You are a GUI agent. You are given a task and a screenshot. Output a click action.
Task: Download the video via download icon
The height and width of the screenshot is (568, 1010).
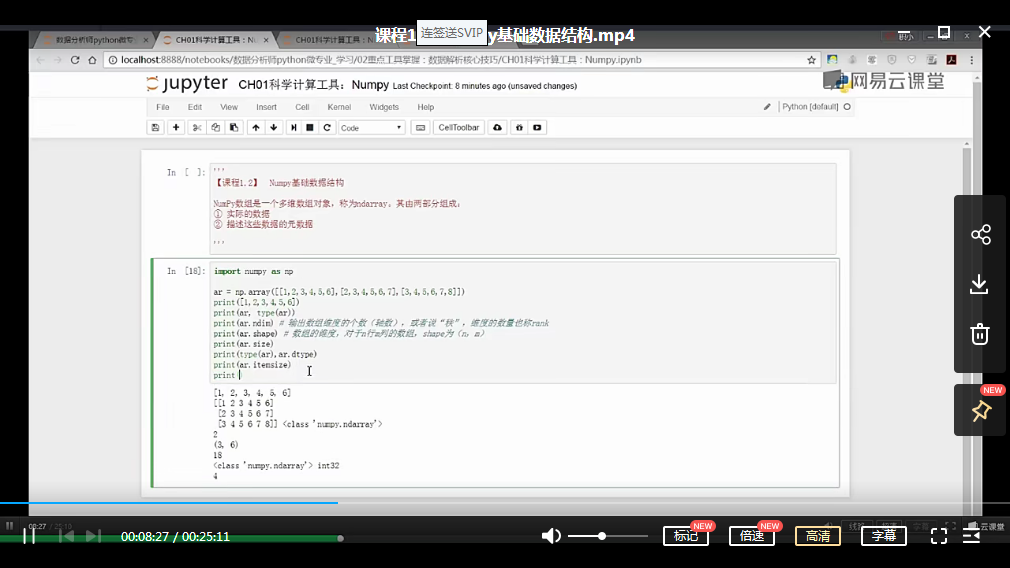tap(980, 284)
